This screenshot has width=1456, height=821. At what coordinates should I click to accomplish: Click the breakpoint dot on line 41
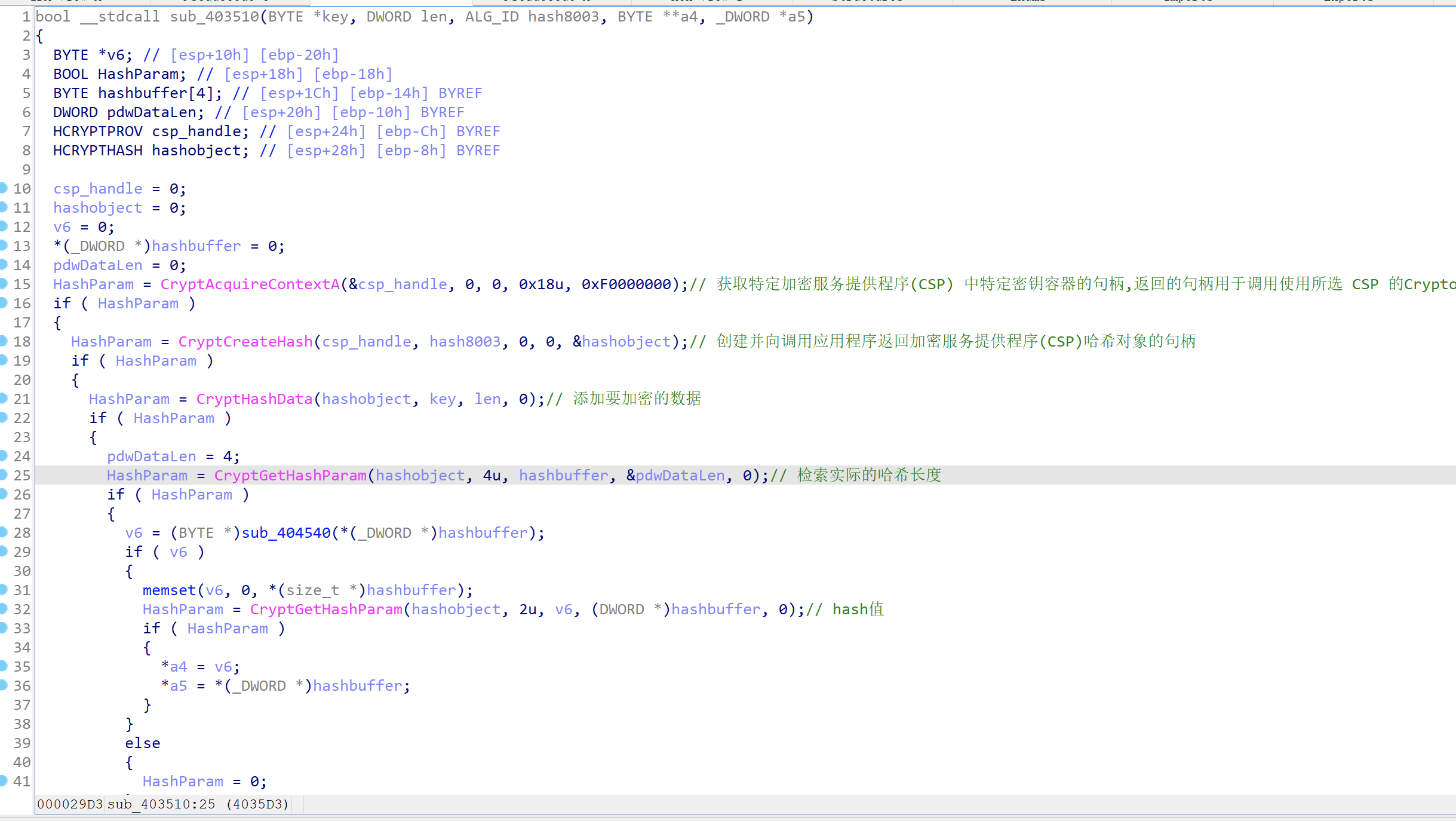tap(3, 781)
